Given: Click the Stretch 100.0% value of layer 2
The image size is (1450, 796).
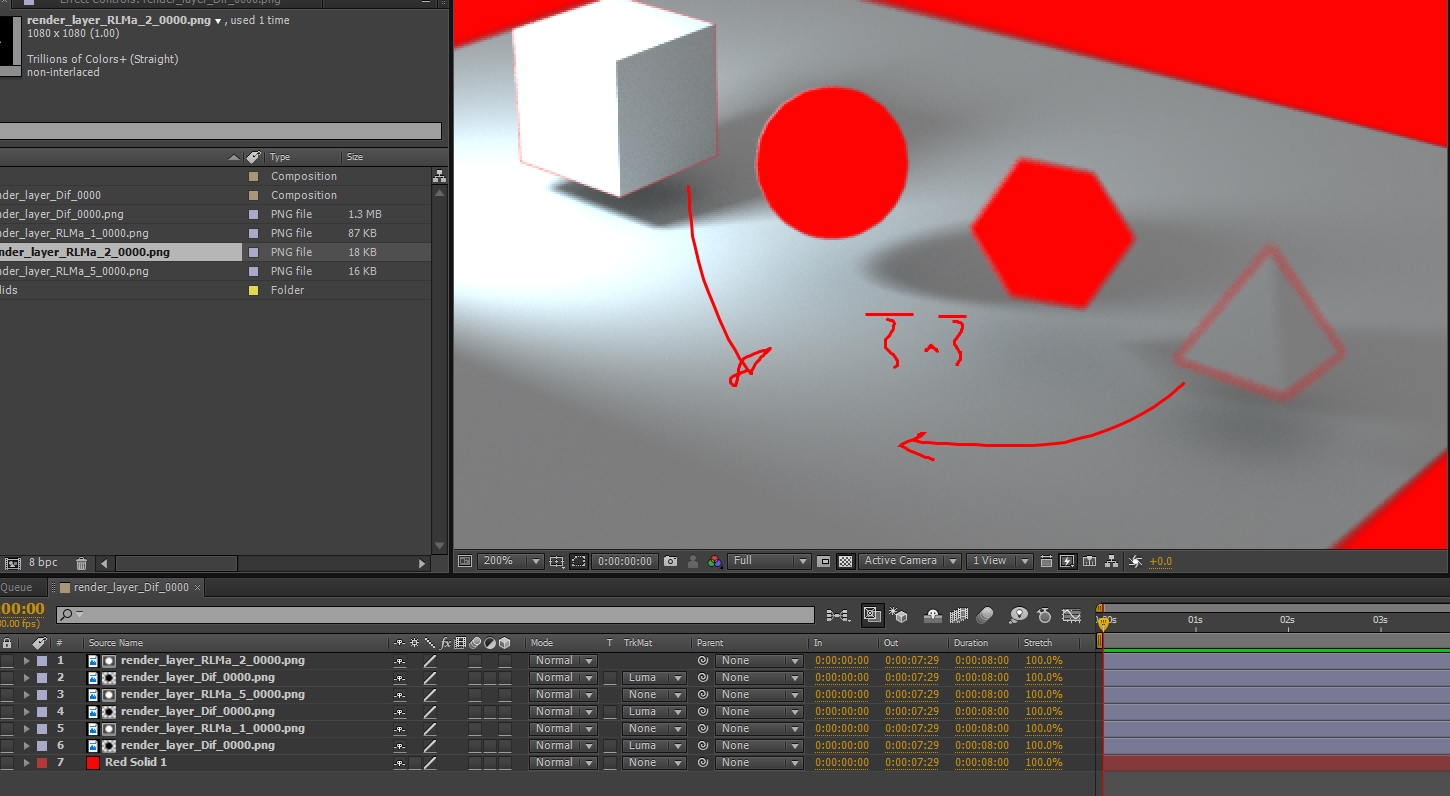Looking at the screenshot, I should 1044,678.
